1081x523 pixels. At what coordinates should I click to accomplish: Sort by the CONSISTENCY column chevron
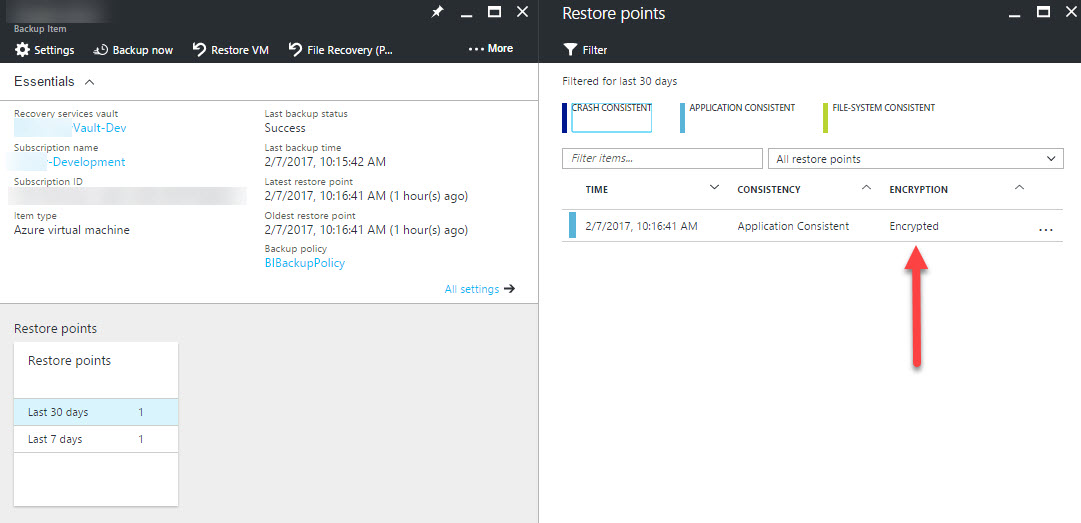pyautogui.click(x=867, y=187)
